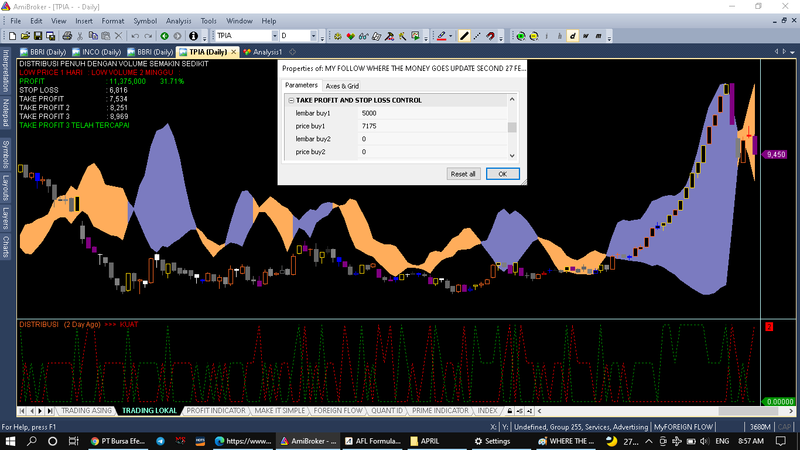Open Axes & Grid properties tab
Viewport: 800px width, 450px height.
pos(342,86)
